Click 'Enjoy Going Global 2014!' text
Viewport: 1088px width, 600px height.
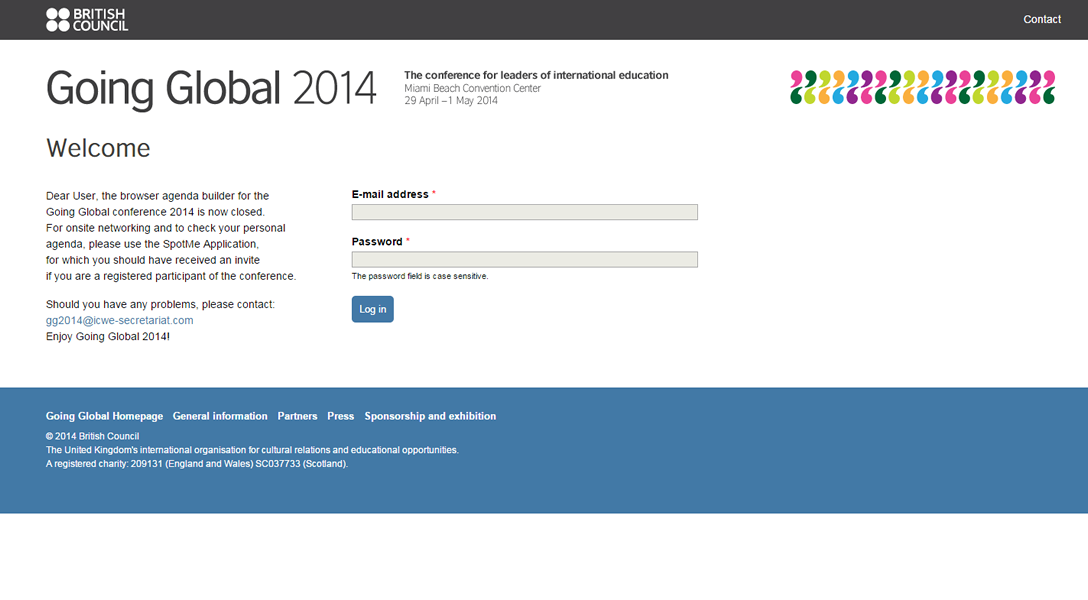[108, 336]
